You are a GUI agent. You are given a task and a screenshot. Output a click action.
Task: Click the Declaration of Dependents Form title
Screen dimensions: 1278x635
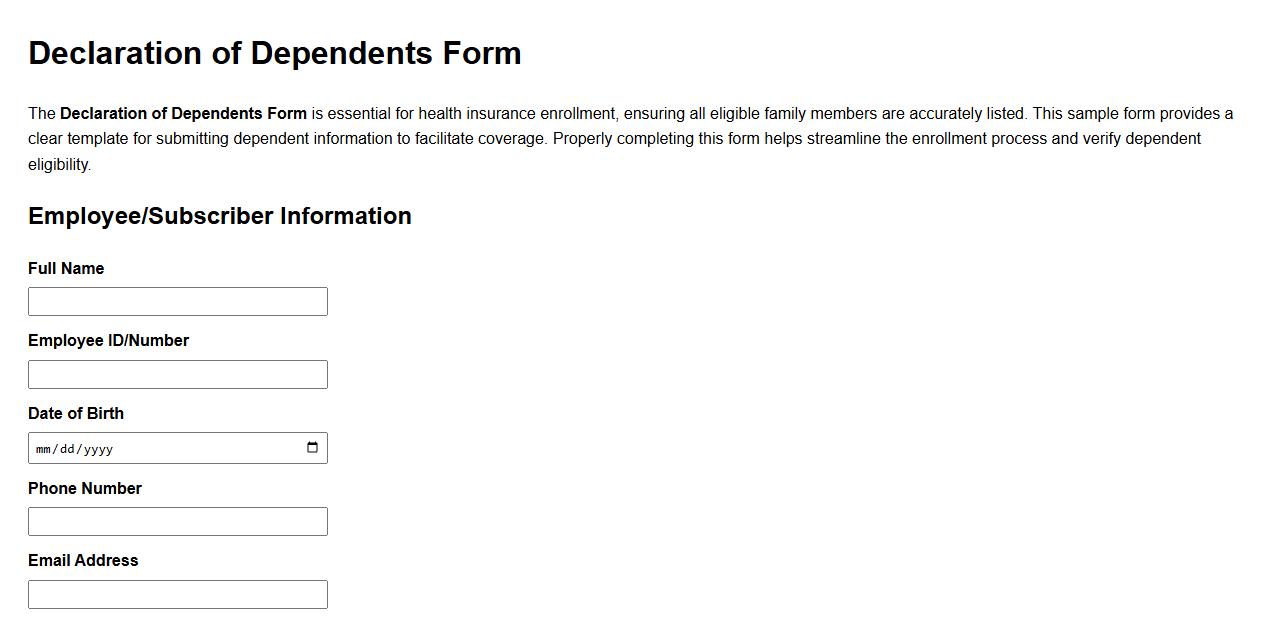click(275, 53)
